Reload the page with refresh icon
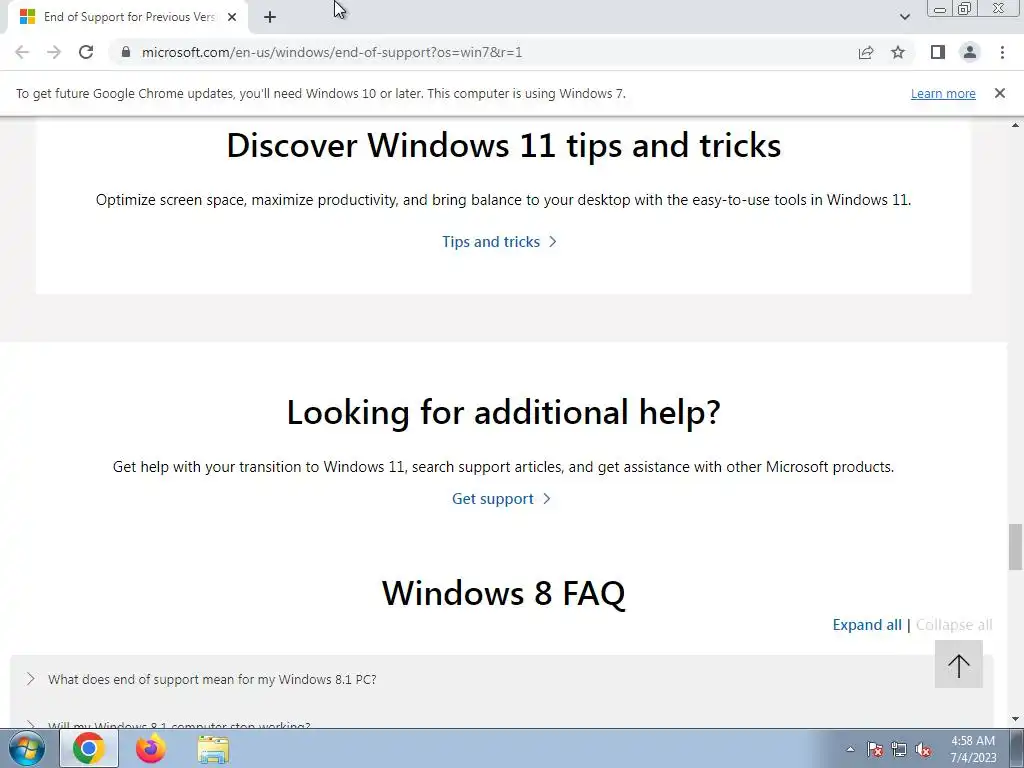 pyautogui.click(x=86, y=52)
